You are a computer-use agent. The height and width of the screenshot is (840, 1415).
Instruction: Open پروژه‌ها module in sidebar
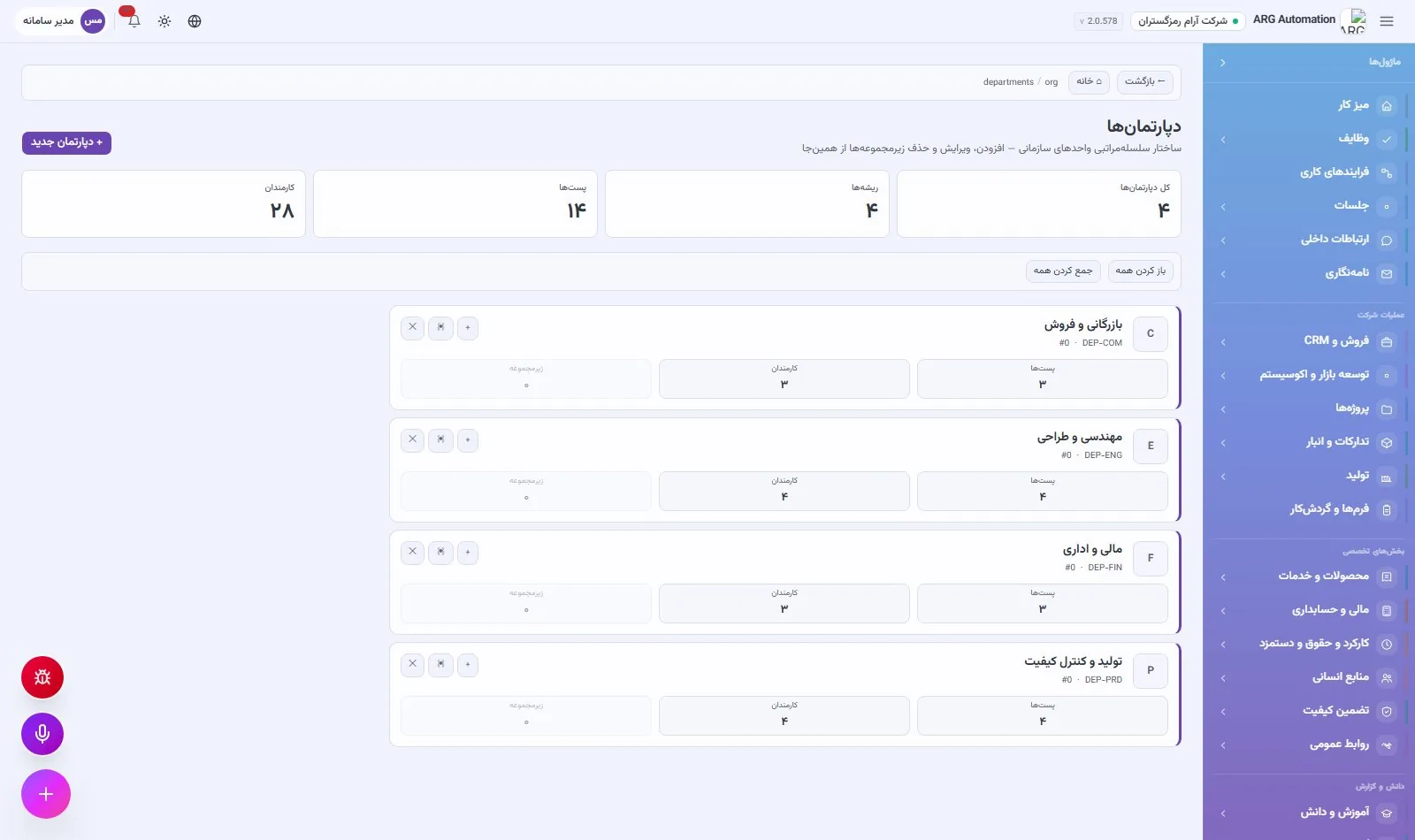[x=1309, y=409]
